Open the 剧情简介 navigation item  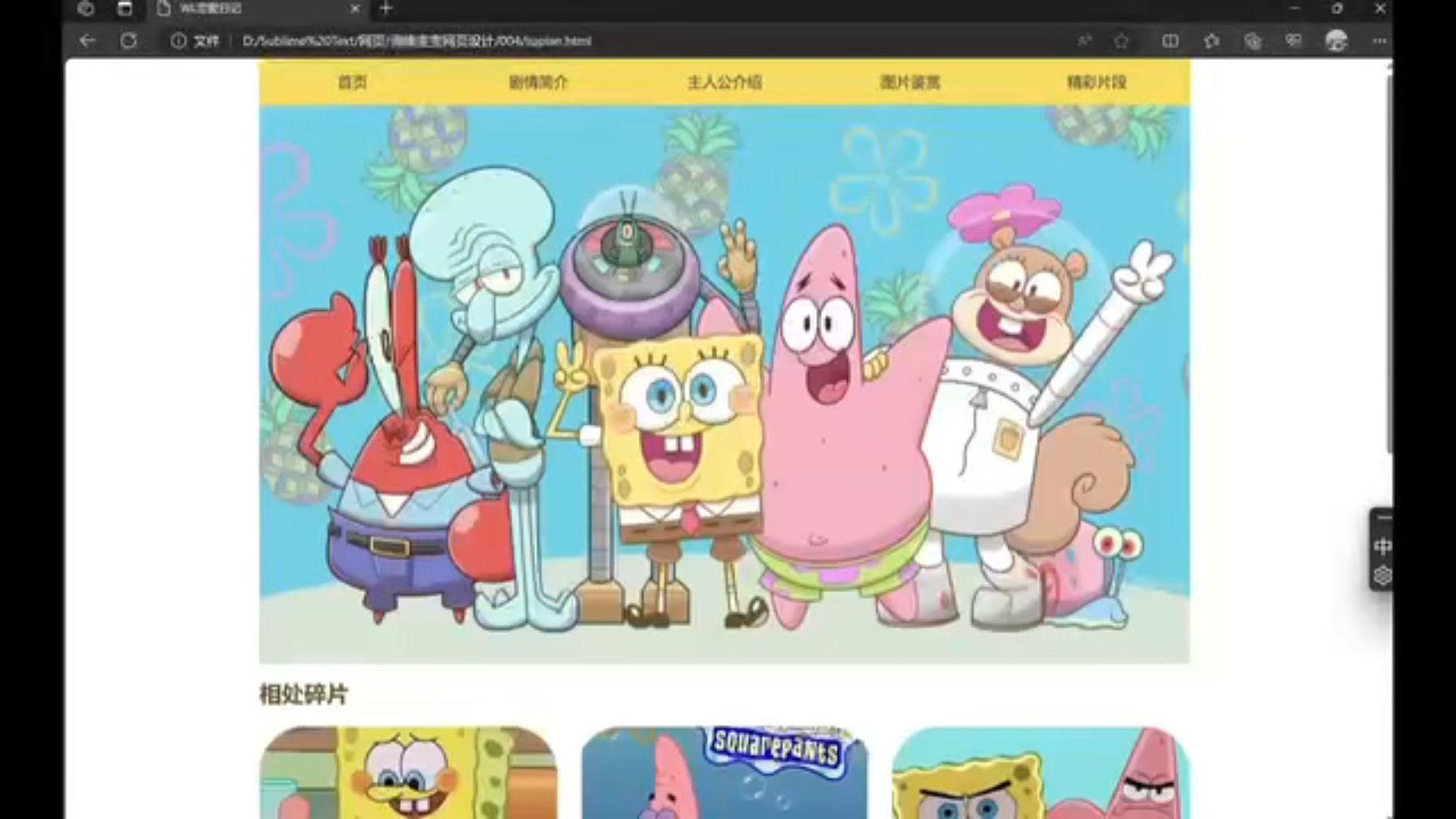tap(538, 82)
